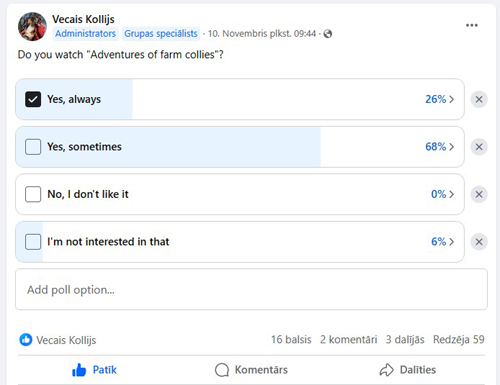The width and height of the screenshot is (500, 385).
Task: Tick the "No, I don't like it" checkbox
Action: [x=33, y=194]
